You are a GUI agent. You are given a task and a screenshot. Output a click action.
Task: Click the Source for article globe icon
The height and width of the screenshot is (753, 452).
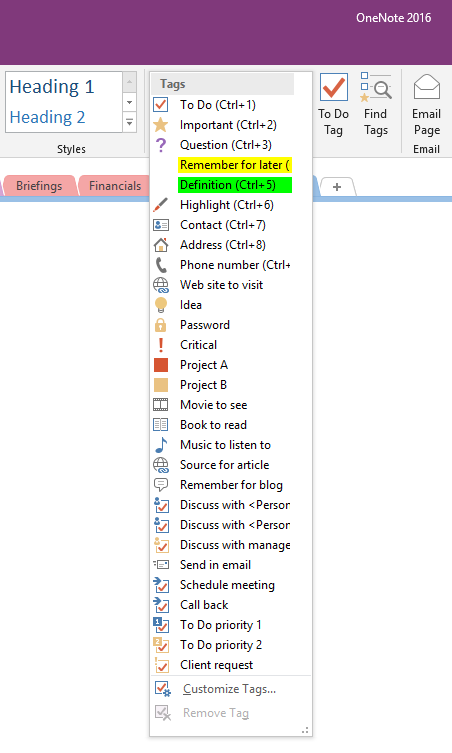tap(160, 465)
